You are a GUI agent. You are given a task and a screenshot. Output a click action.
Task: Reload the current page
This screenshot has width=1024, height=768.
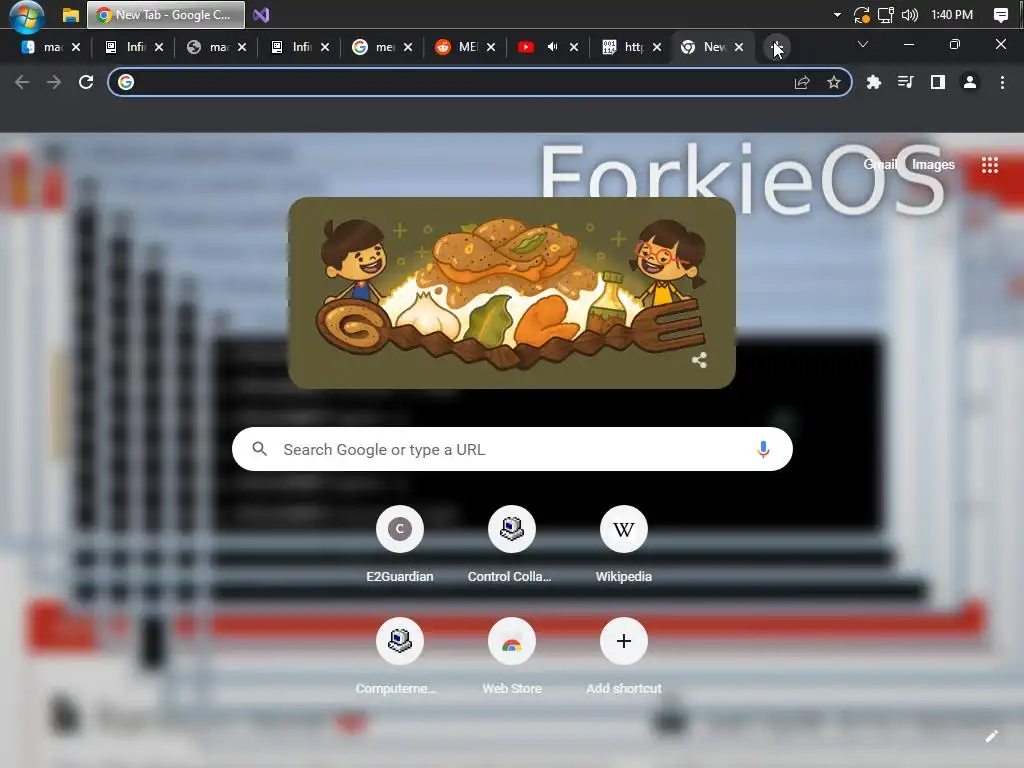[x=86, y=82]
